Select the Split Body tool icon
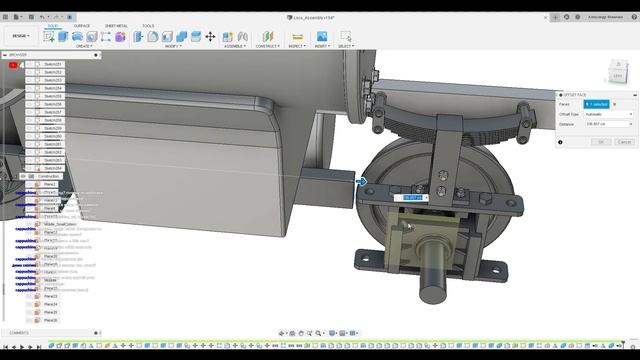Image resolution: width=640 pixels, height=360 pixels. (196, 37)
